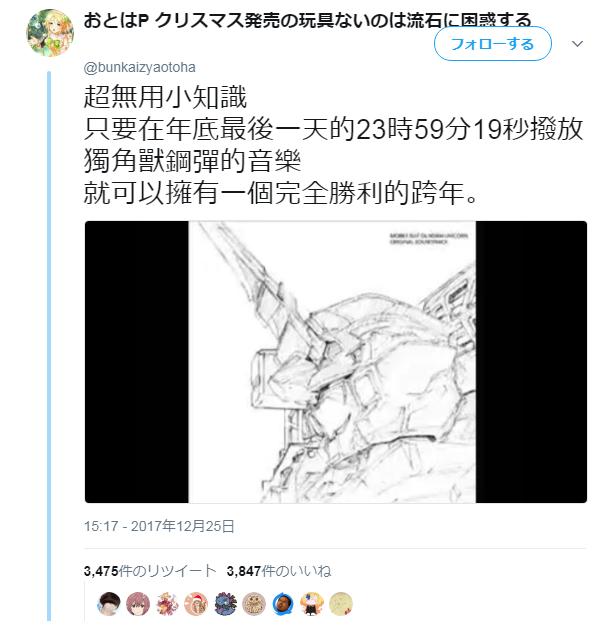
Task: Open third liker avatar with red-white figure
Action: click(x=167, y=604)
